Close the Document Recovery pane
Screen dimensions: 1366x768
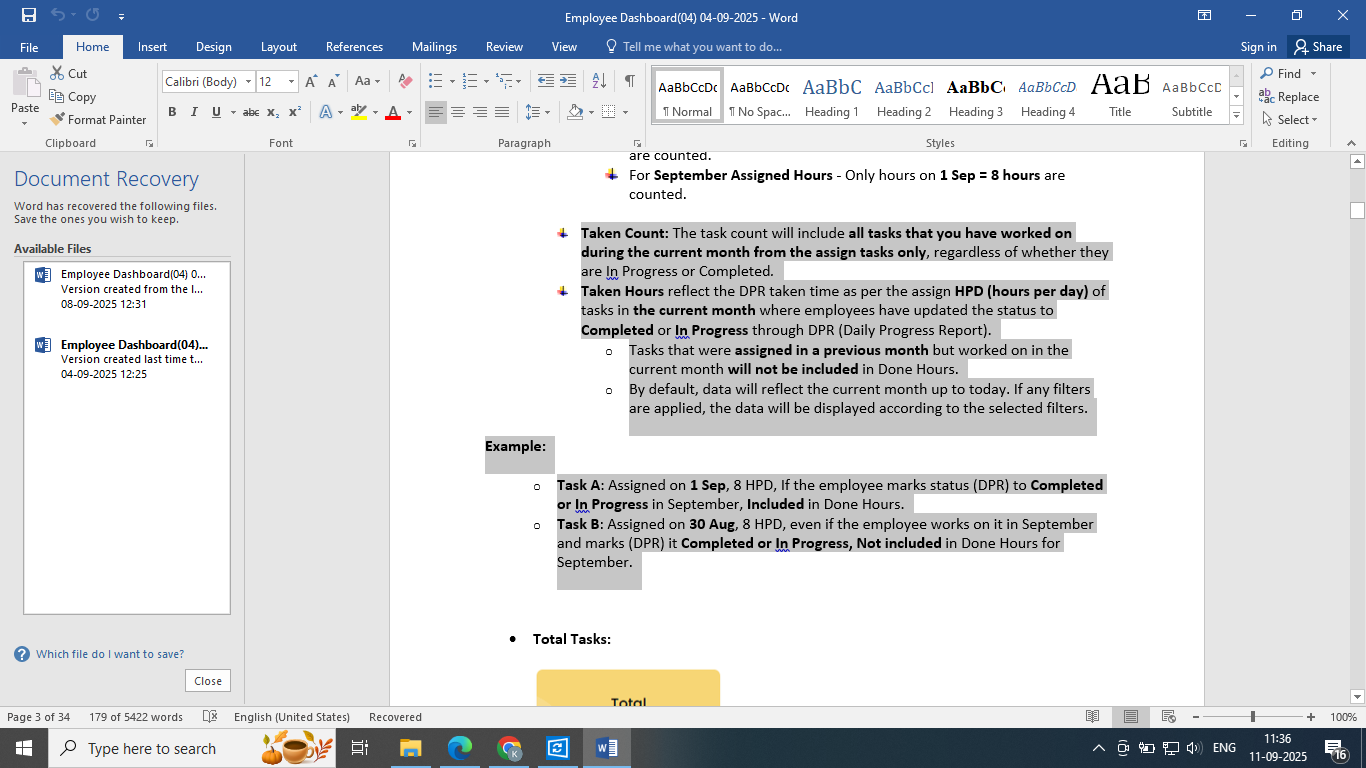208,681
